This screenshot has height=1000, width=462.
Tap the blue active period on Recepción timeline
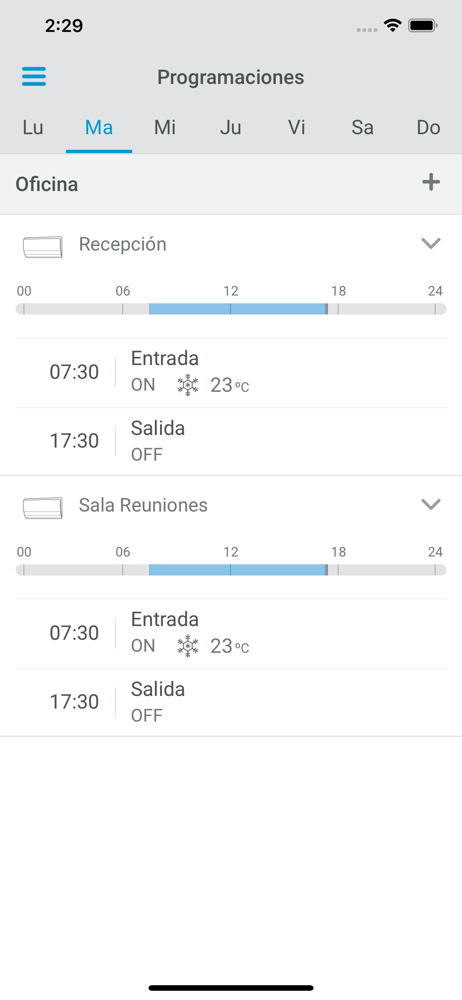click(x=238, y=309)
